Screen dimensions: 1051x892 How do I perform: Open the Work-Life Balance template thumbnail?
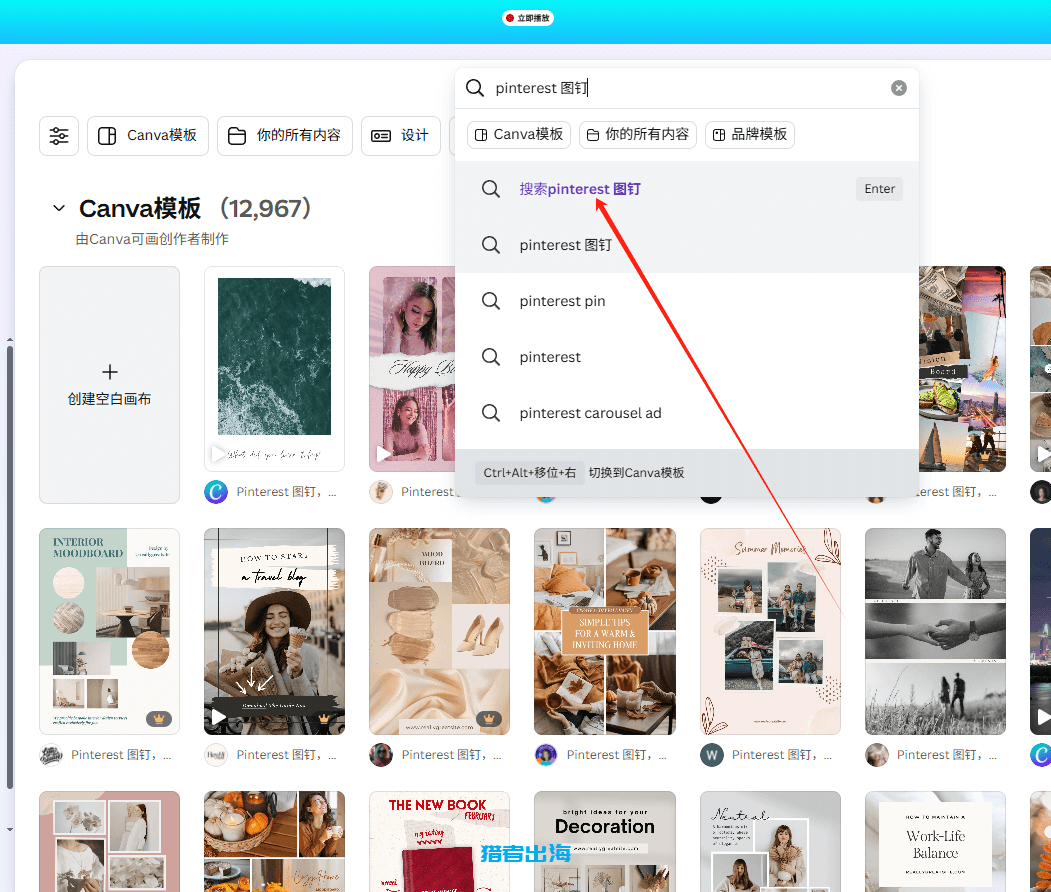tap(935, 842)
